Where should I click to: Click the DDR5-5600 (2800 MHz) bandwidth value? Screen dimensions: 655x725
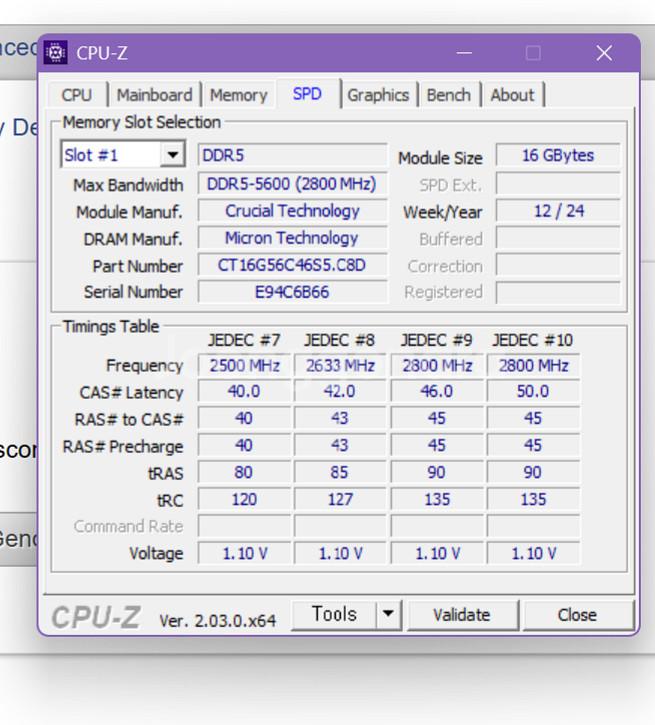(x=292, y=184)
